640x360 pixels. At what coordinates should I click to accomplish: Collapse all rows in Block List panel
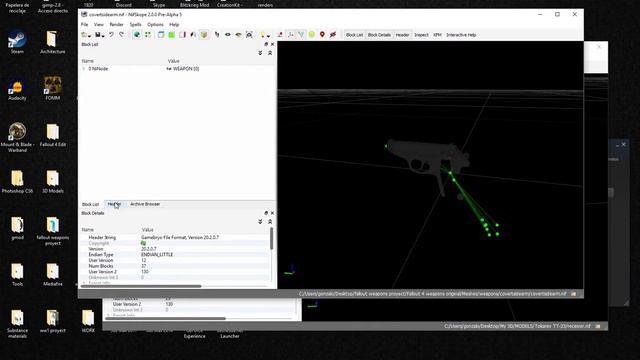(270, 53)
